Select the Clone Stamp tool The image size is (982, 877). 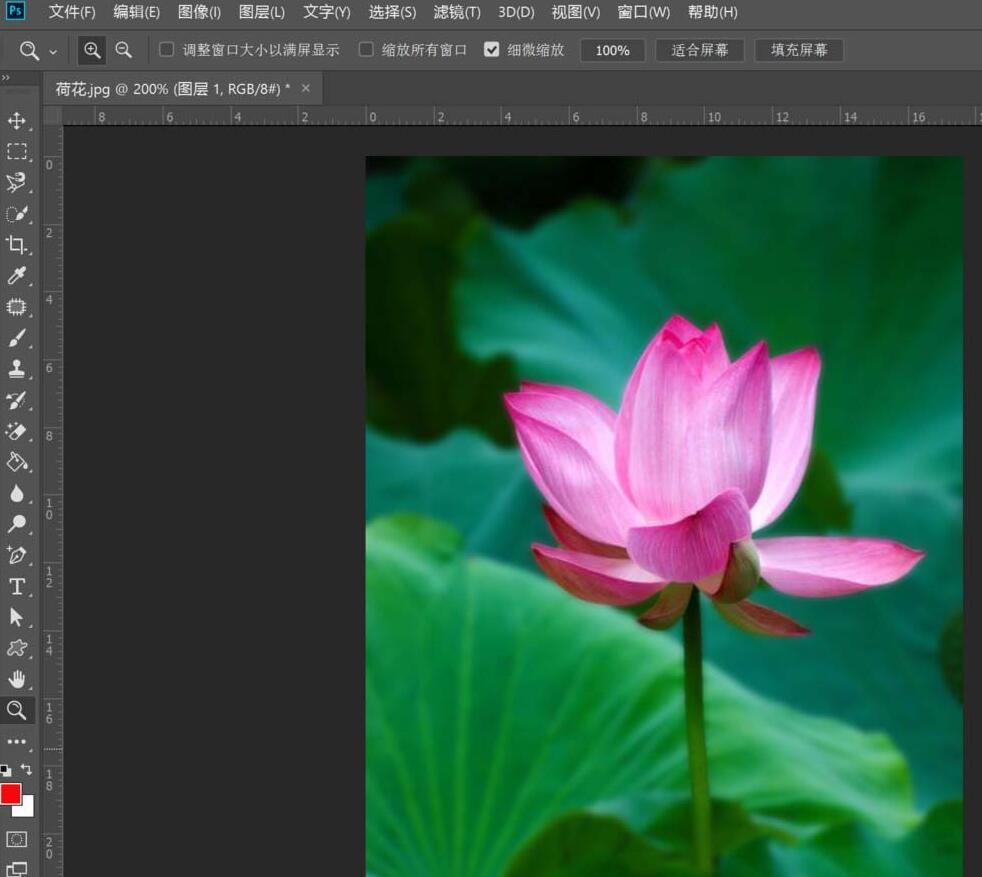[16, 369]
